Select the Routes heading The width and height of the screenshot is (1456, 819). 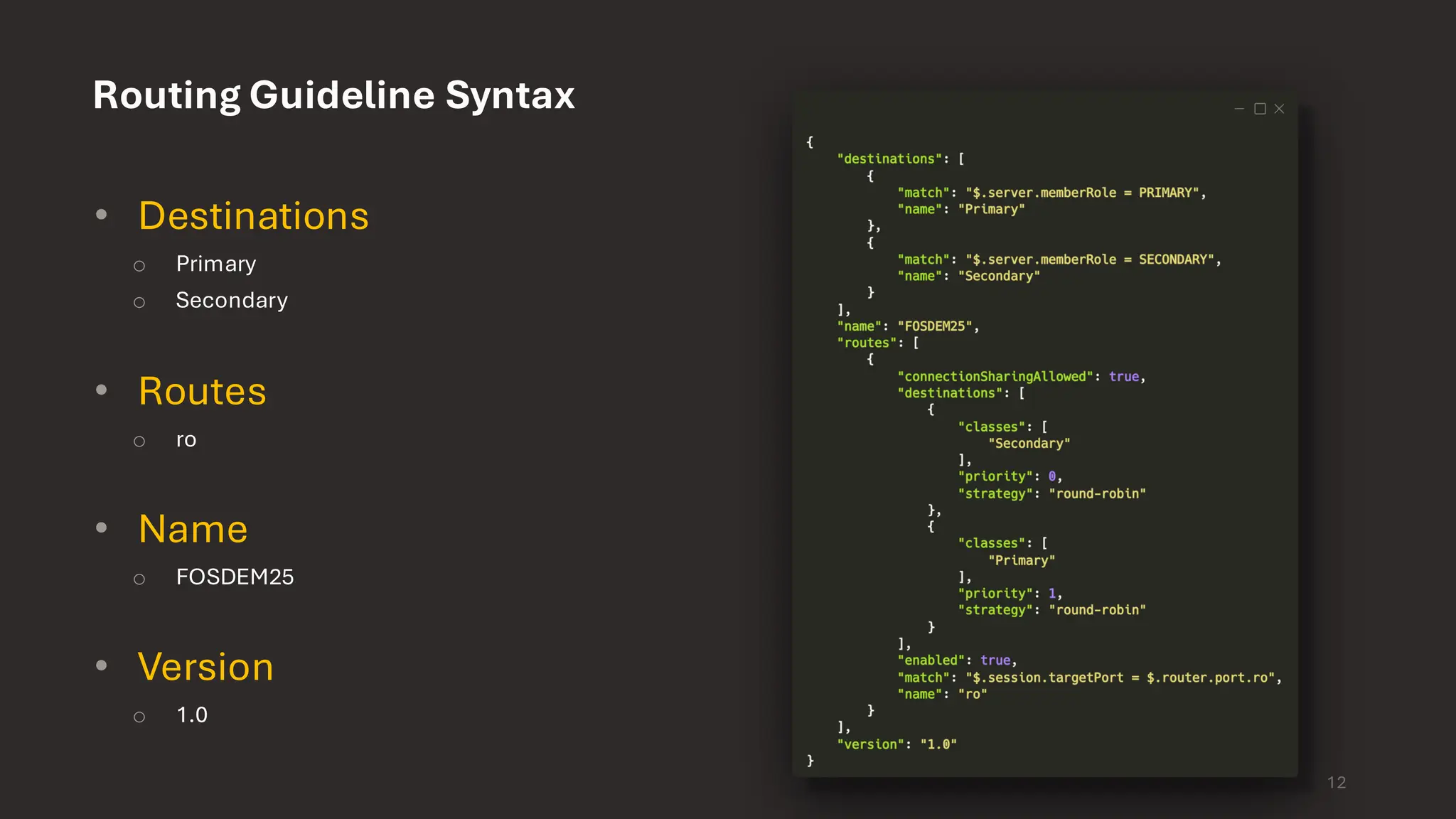pyautogui.click(x=203, y=392)
